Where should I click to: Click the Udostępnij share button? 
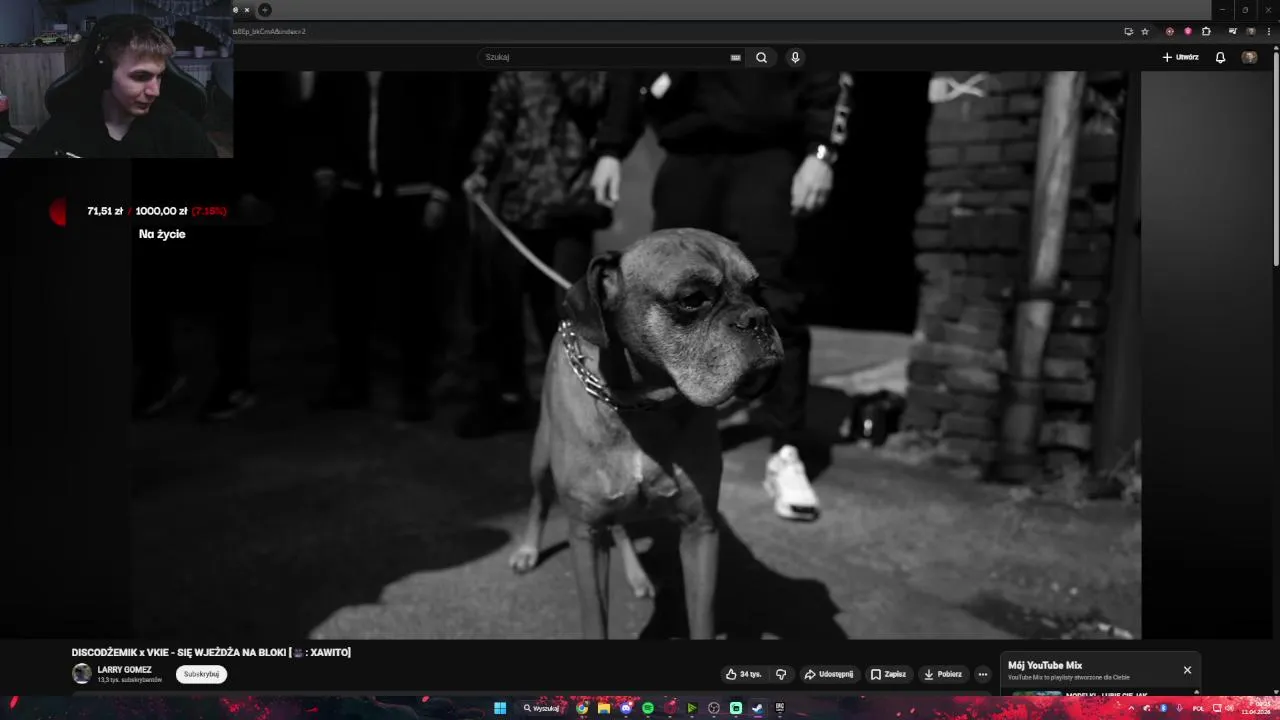click(829, 674)
